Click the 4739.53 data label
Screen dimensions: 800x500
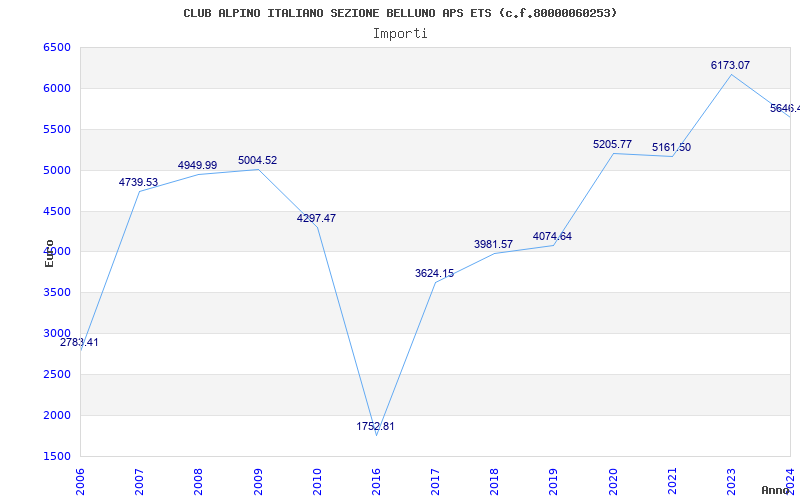pos(138,182)
